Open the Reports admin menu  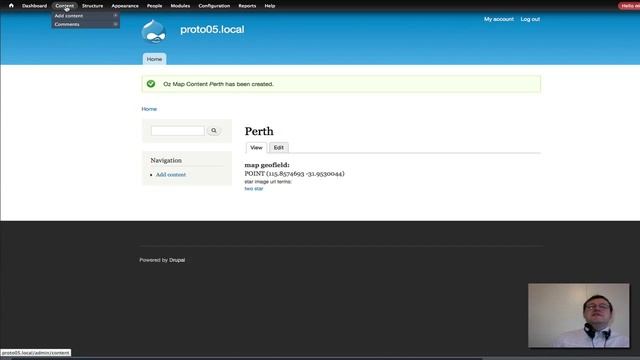point(247,6)
